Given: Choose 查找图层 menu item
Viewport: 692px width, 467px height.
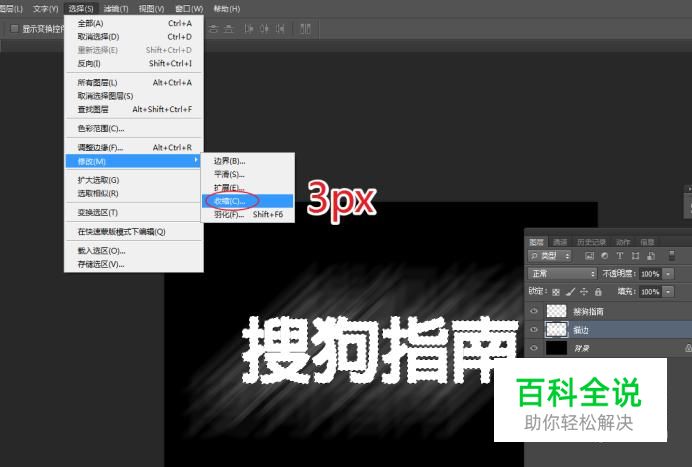Looking at the screenshot, I should click(x=134, y=109).
